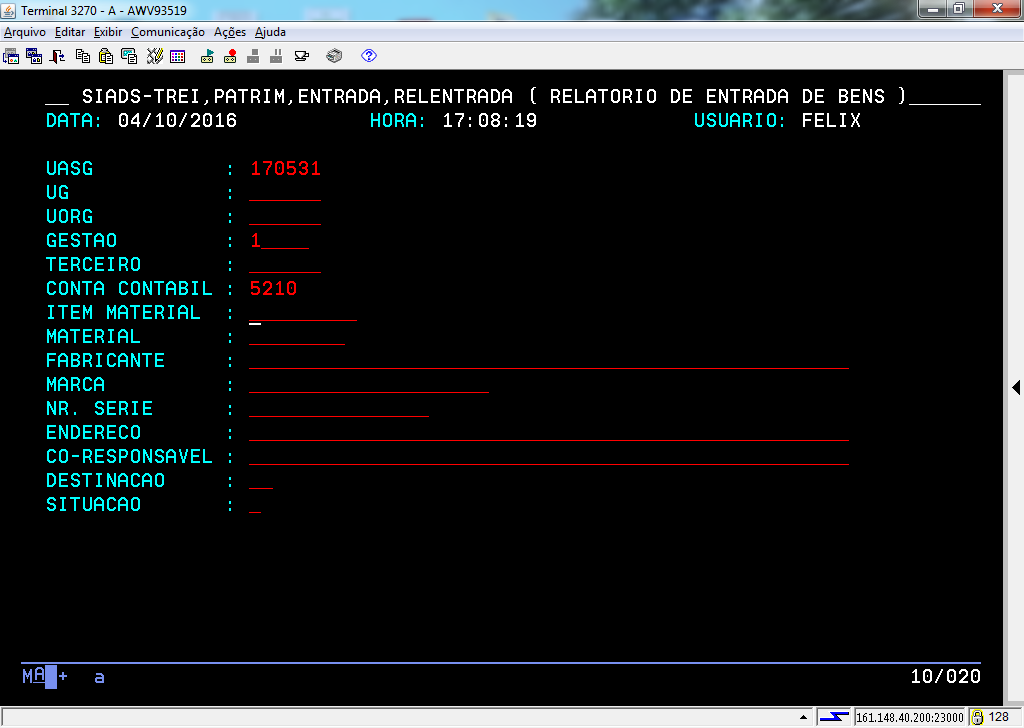Click the Copy toolbar icon
Screen dimensions: 1024x728
pyautogui.click(x=83, y=56)
